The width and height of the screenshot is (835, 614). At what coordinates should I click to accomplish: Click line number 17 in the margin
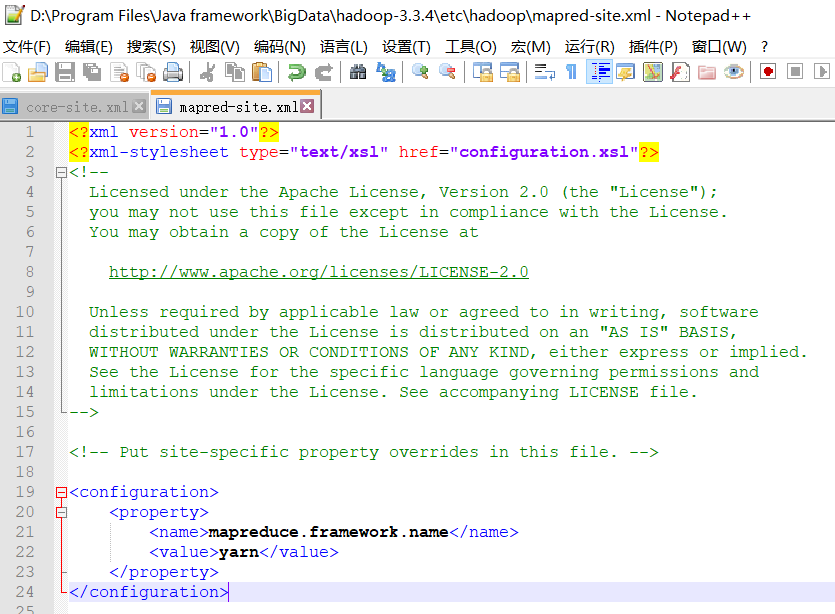[x=25, y=452]
